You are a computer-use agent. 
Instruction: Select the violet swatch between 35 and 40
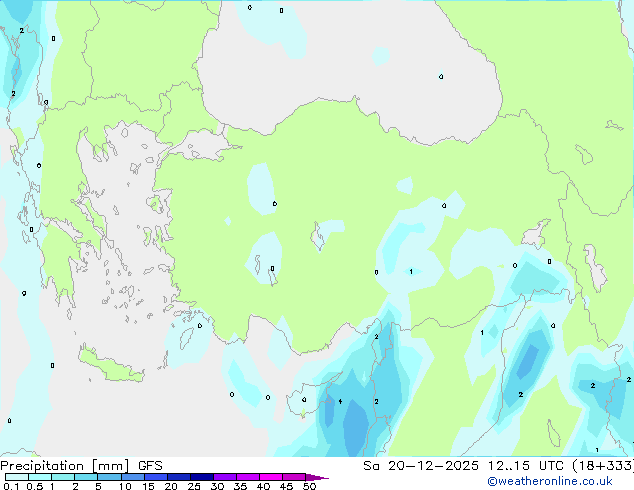point(248,477)
